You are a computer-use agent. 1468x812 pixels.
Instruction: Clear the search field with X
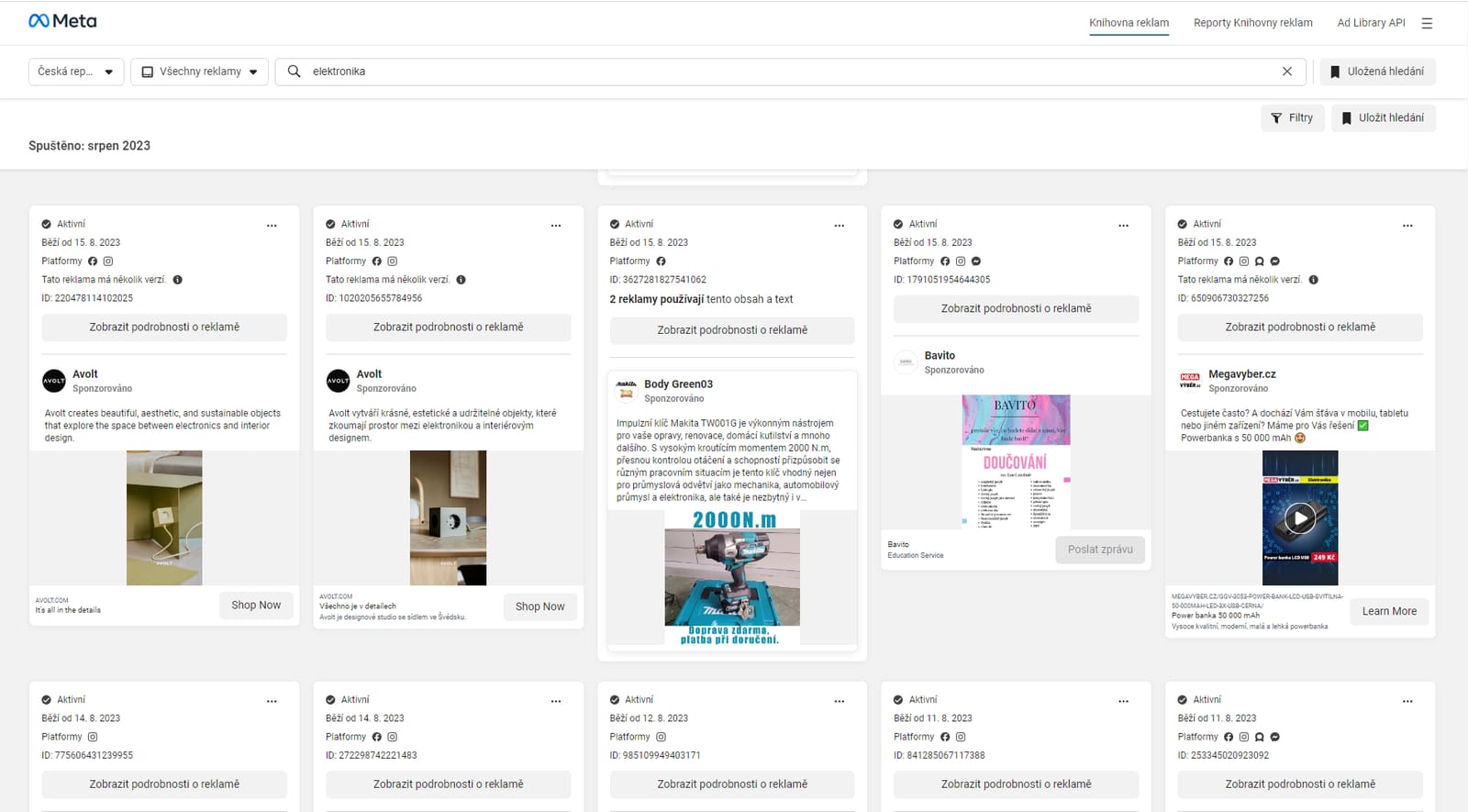(1287, 72)
